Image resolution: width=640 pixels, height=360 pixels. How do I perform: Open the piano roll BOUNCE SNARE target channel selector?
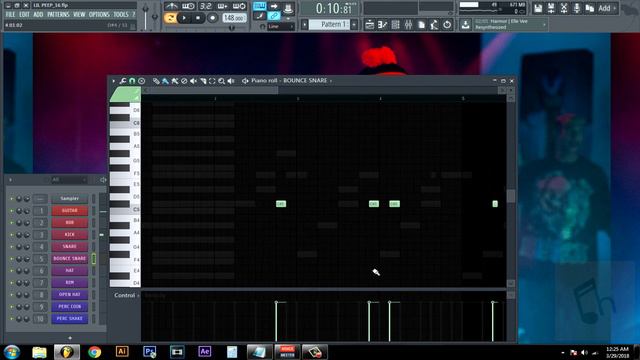[x=307, y=81]
